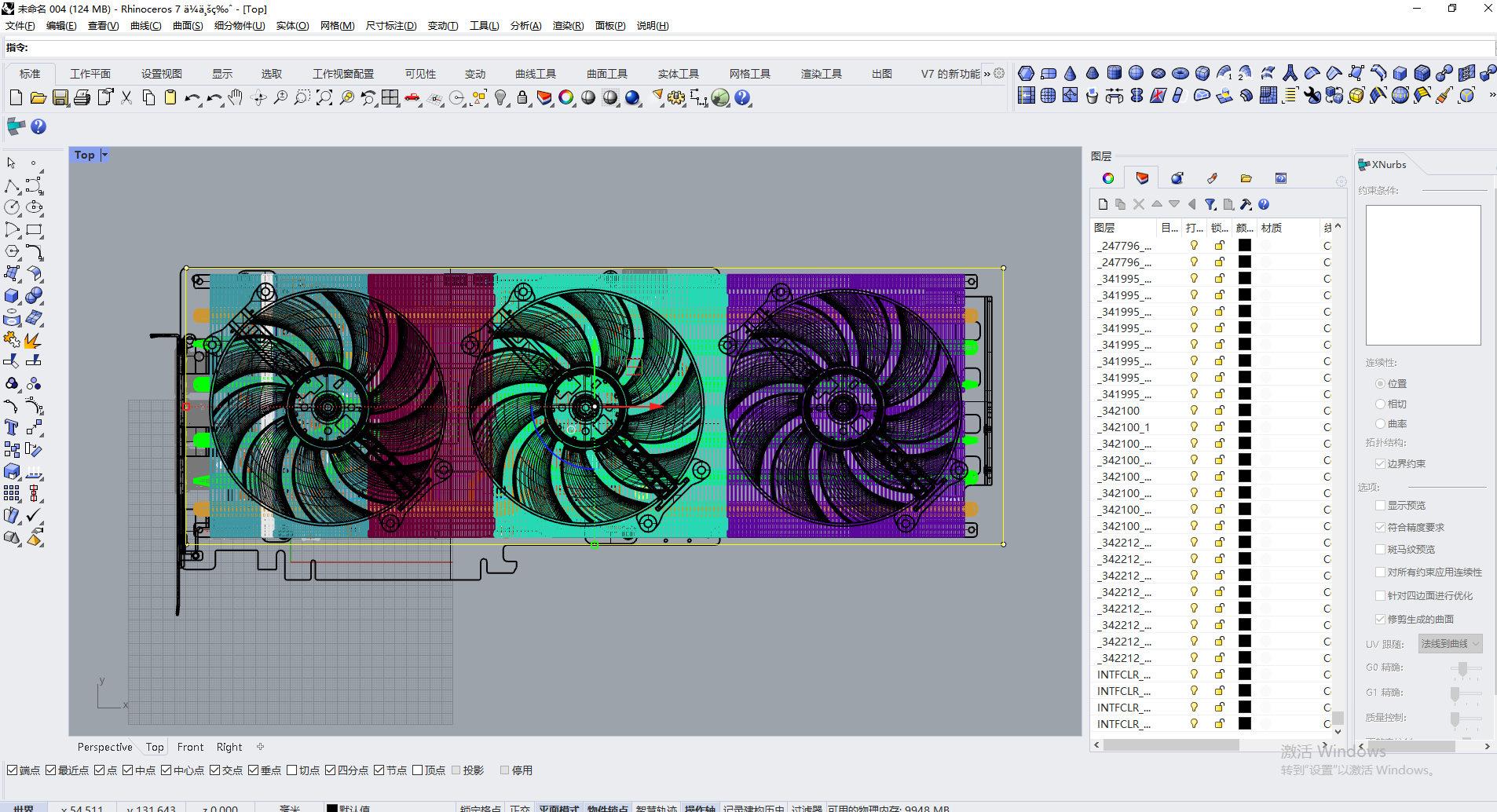Uncheck the 斑马纹预览 option in XNurbs
The width and height of the screenshot is (1497, 812).
1380,549
